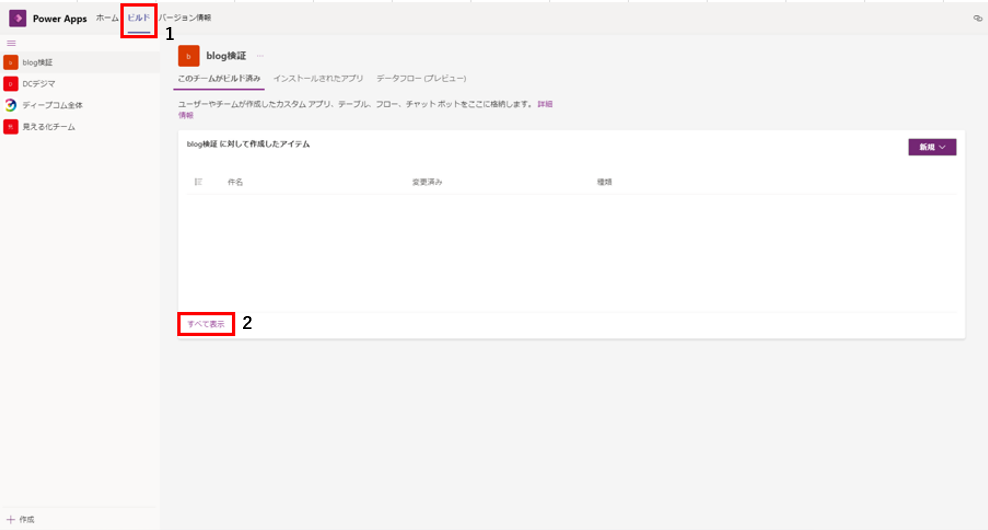988x530 pixels.
Task: Click the ディープコム全体 team logo icon
Action: 10,105
